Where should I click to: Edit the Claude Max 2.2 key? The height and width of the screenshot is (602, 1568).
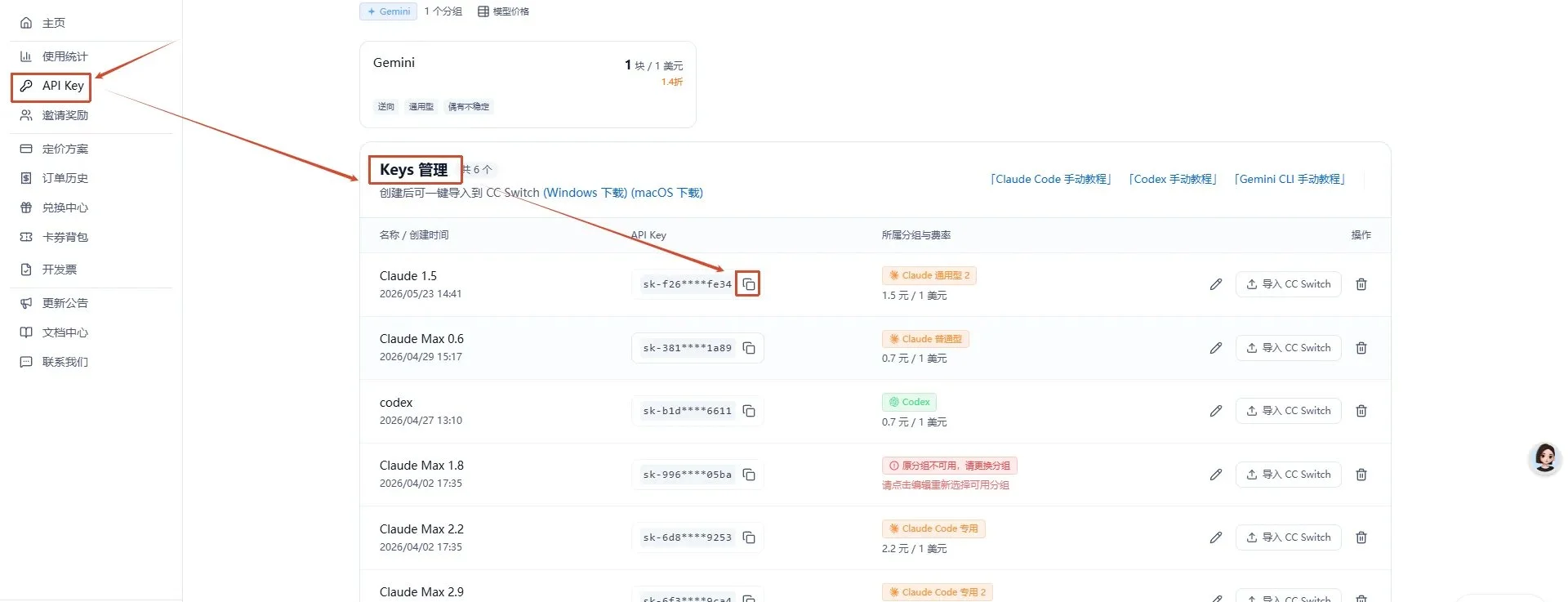[1216, 537]
